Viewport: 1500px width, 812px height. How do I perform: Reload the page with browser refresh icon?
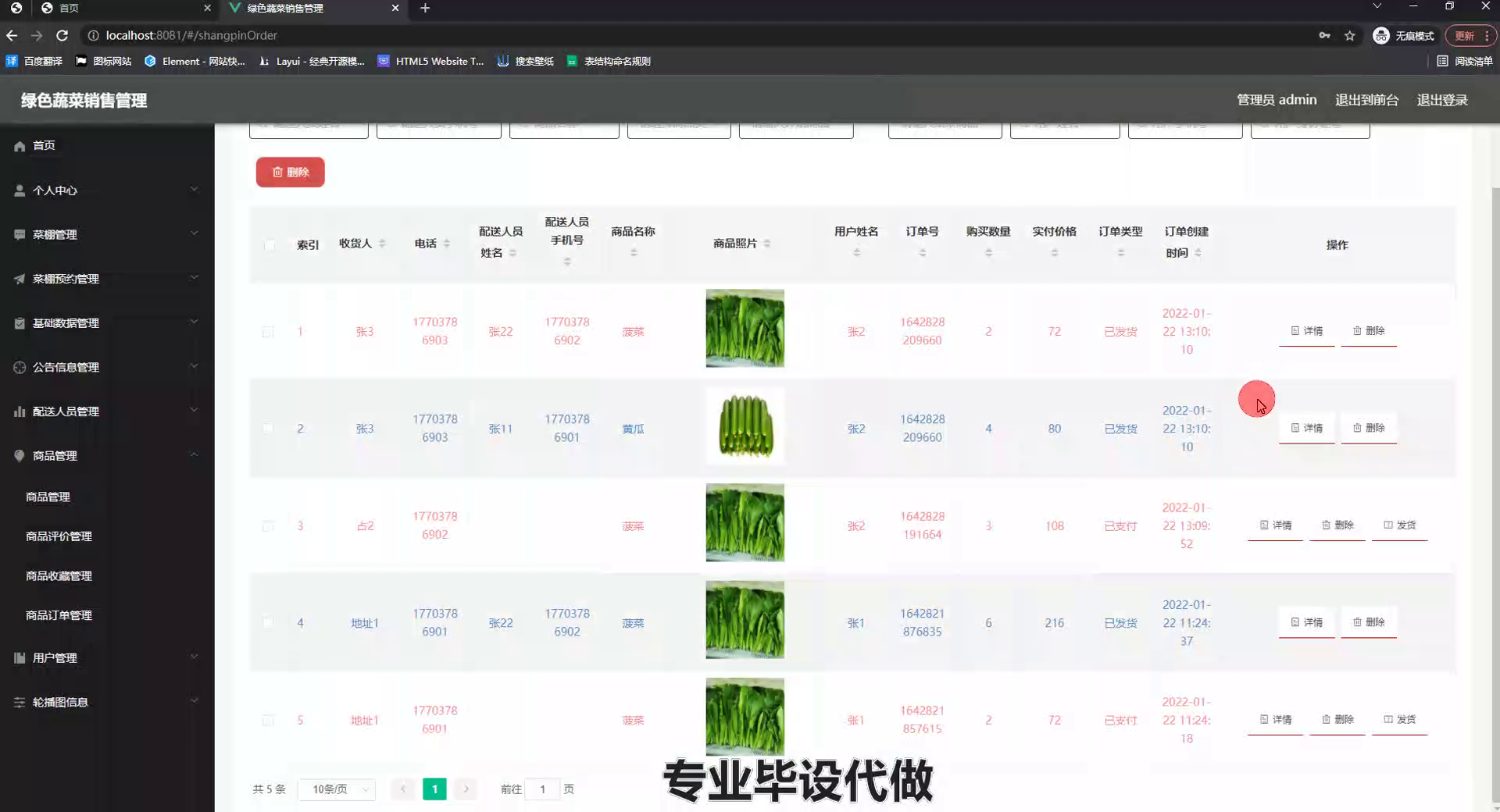pos(62,35)
